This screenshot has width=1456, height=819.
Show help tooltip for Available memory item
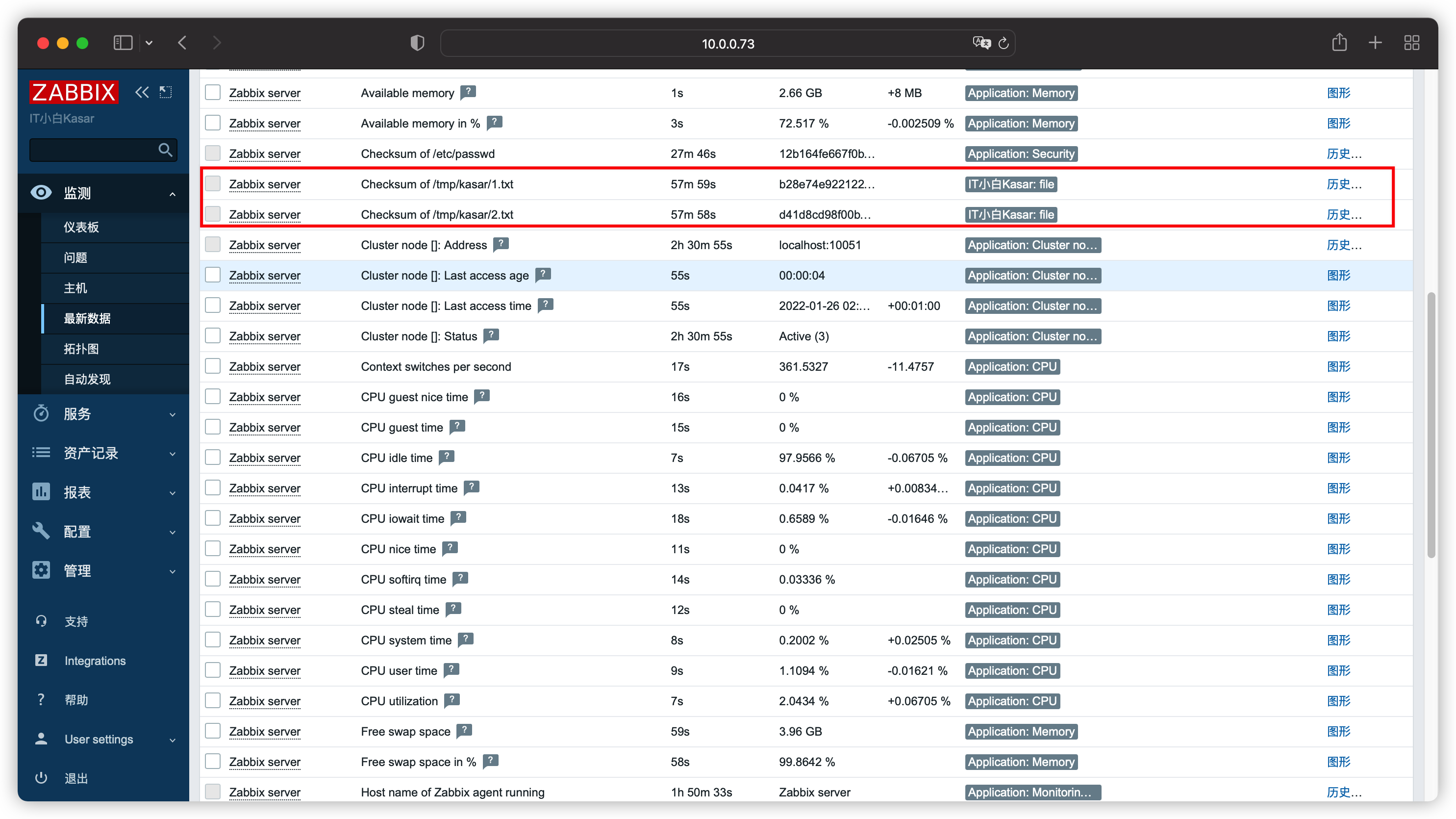click(468, 92)
